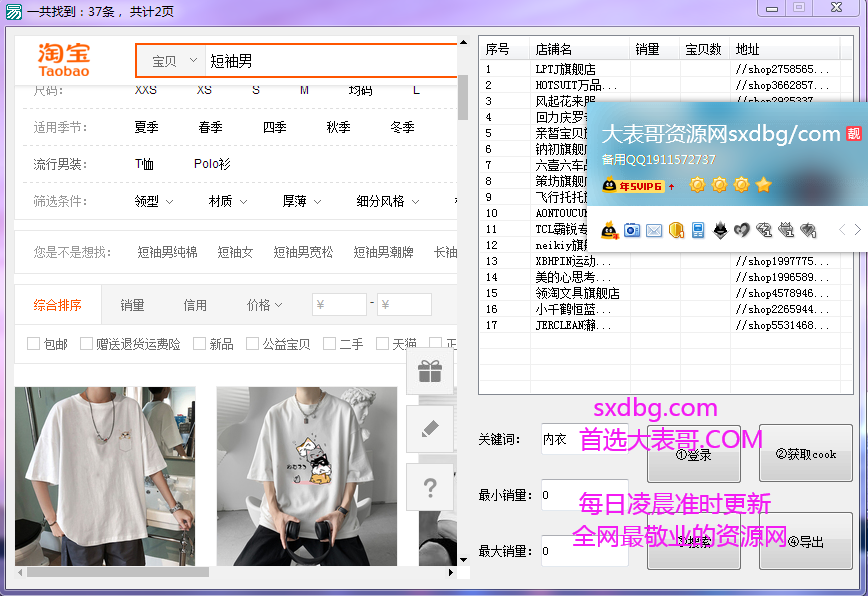Click the ④导出 export button
This screenshot has width=868, height=596.
click(x=805, y=542)
